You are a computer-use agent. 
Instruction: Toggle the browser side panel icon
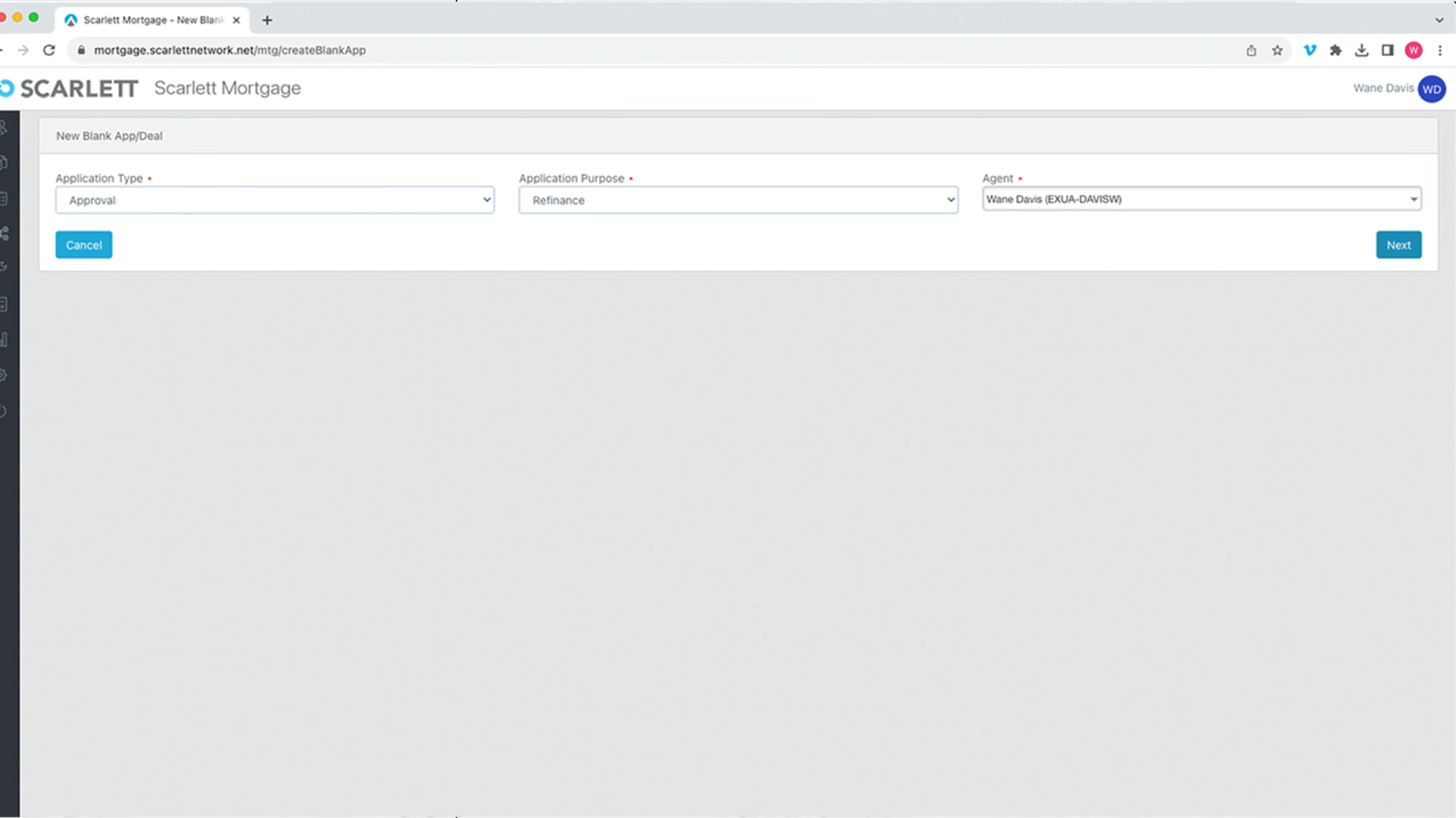pyautogui.click(x=1387, y=50)
